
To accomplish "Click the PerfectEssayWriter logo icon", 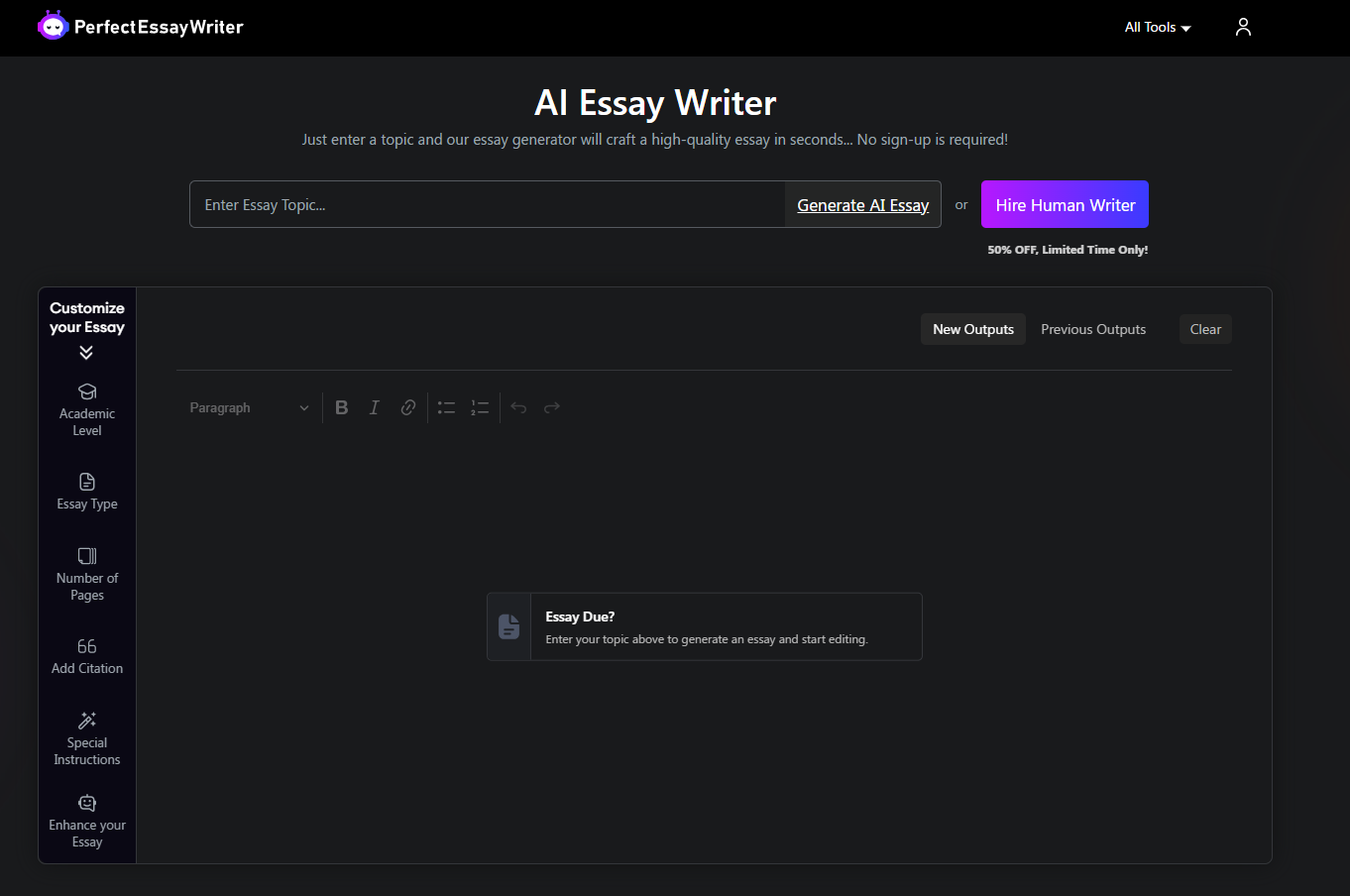I will 53,25.
